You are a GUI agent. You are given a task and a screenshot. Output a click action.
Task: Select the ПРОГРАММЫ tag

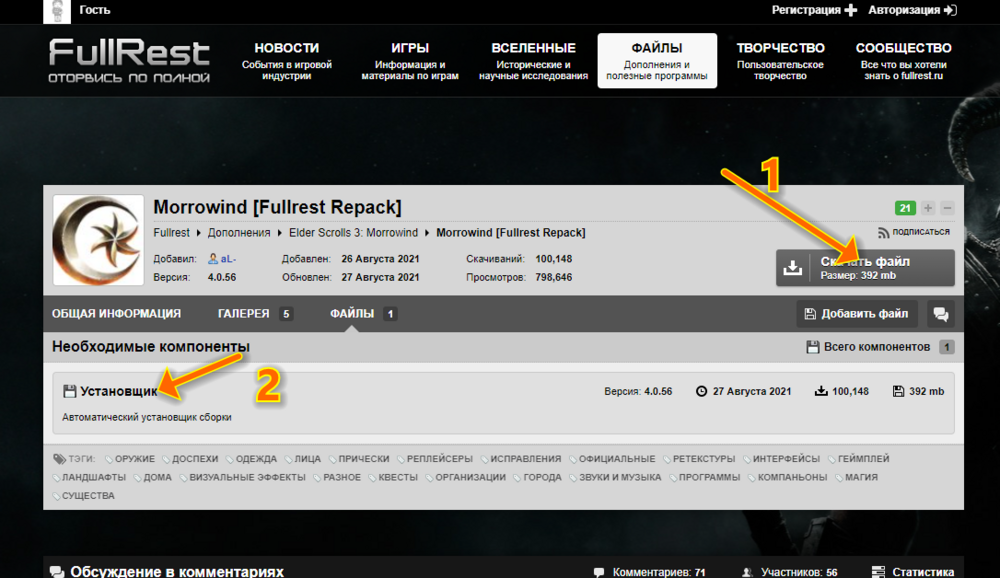(709, 477)
